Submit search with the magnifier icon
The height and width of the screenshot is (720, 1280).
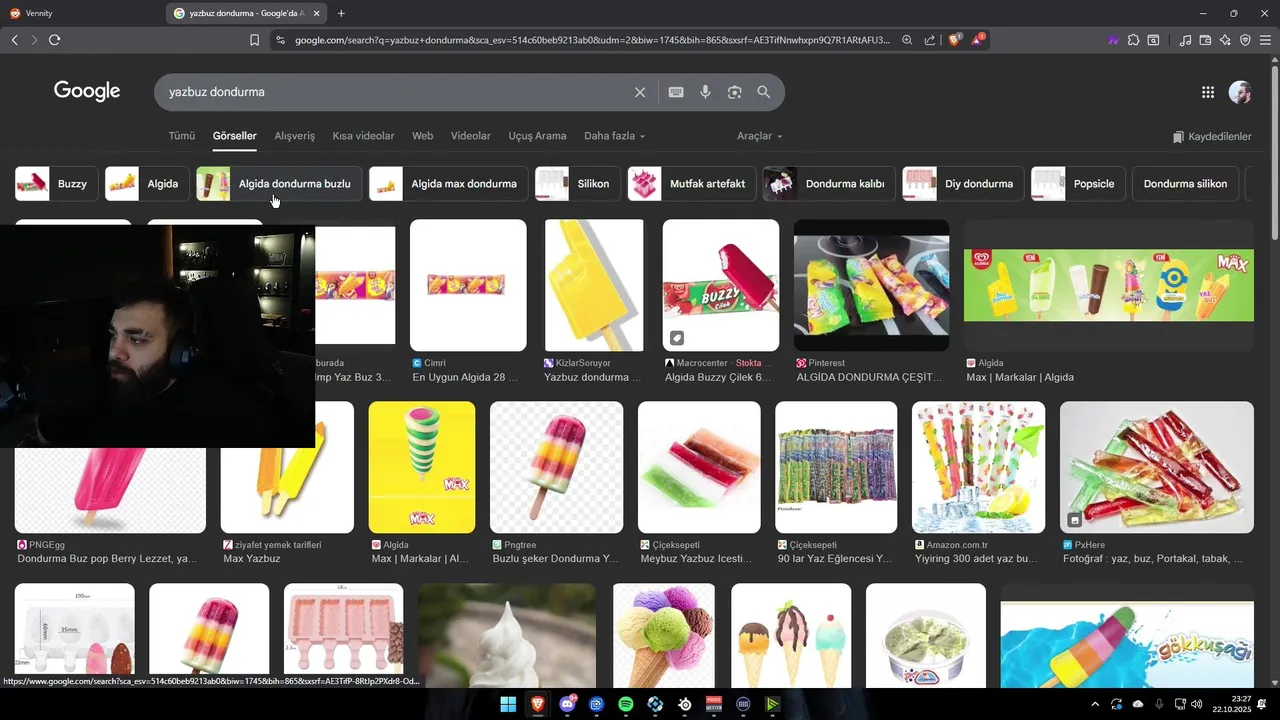[x=764, y=92]
